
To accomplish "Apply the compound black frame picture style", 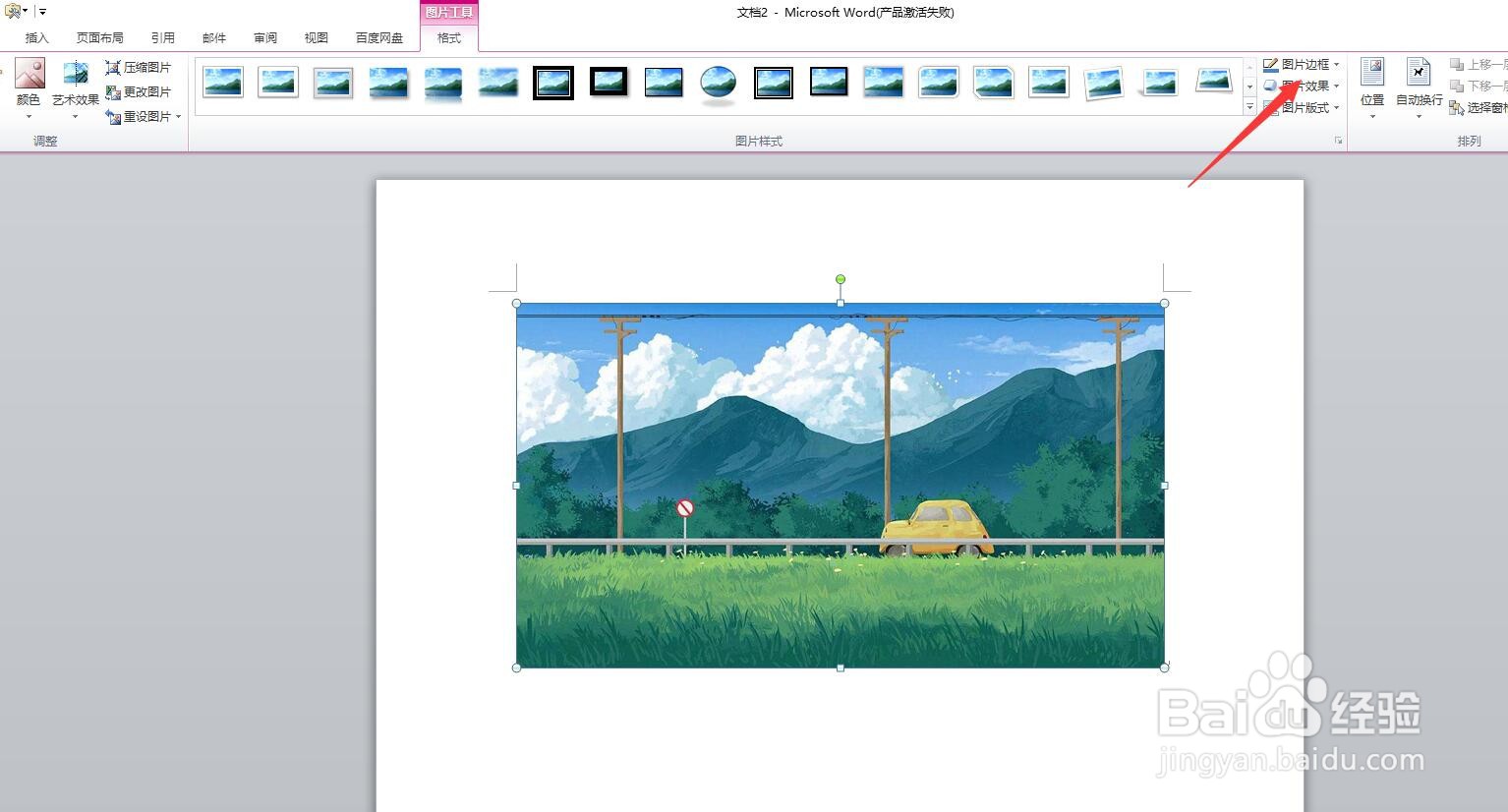I will (774, 83).
